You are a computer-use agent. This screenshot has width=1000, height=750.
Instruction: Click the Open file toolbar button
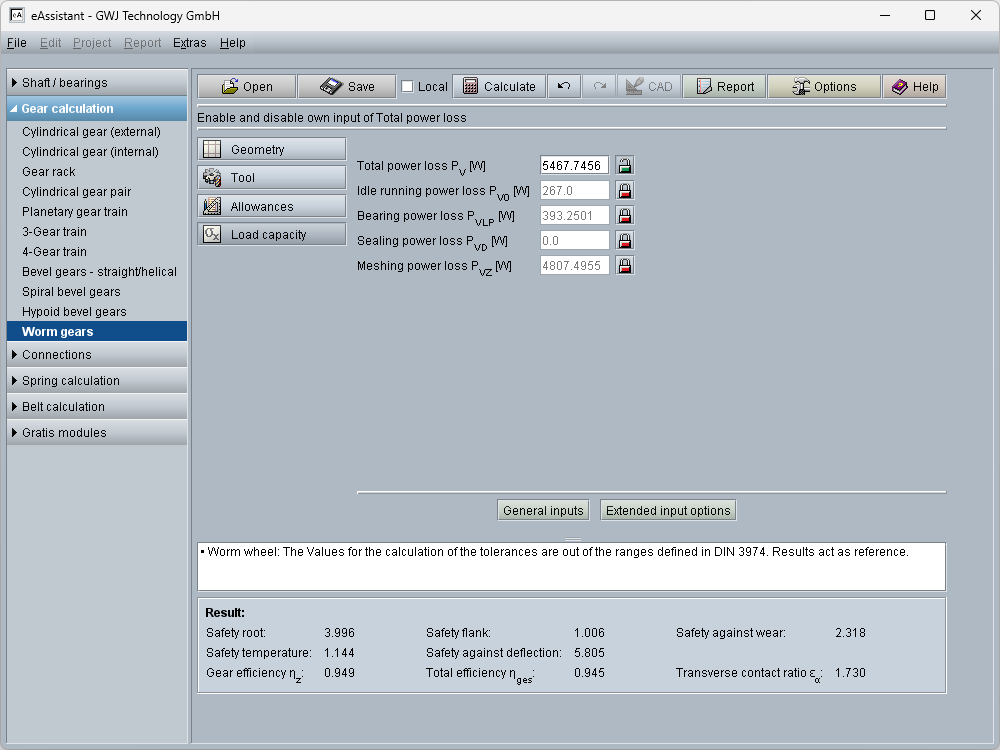(x=246, y=87)
